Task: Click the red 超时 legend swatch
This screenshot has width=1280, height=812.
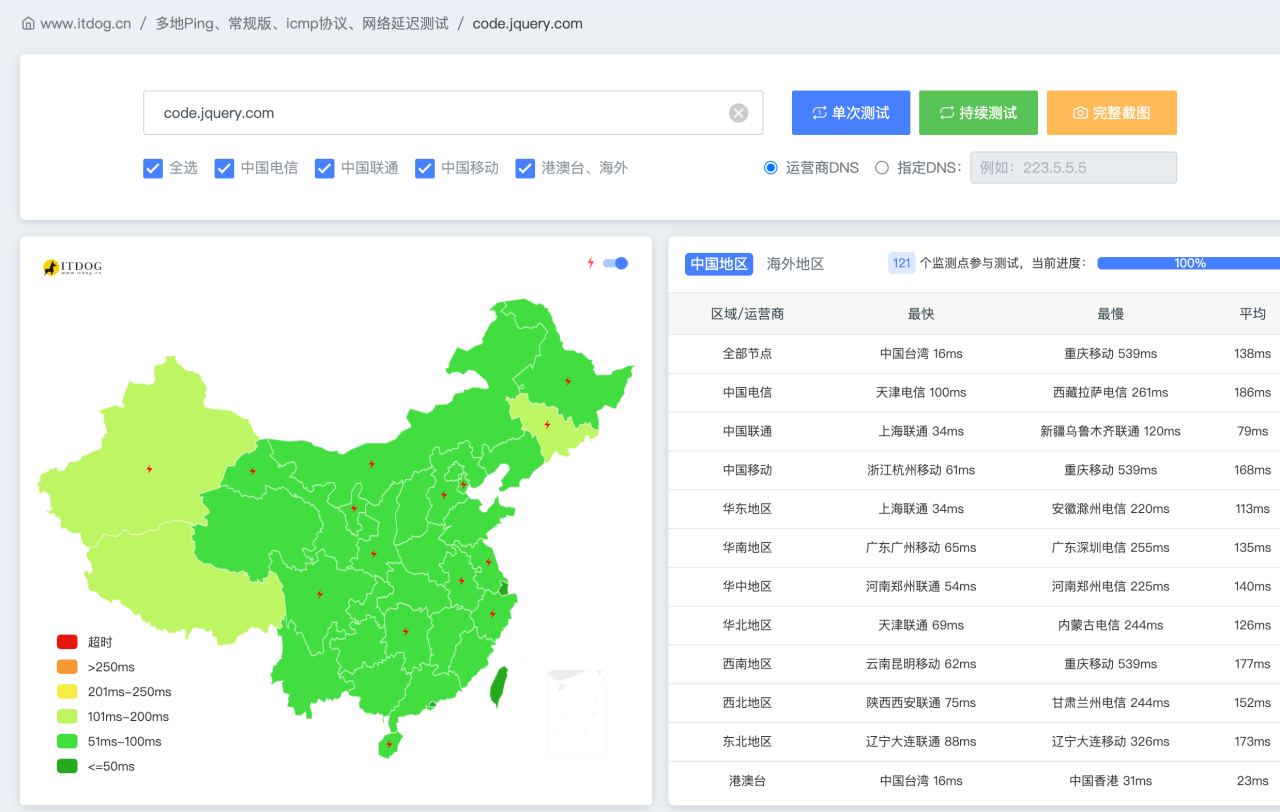Action: 67,642
